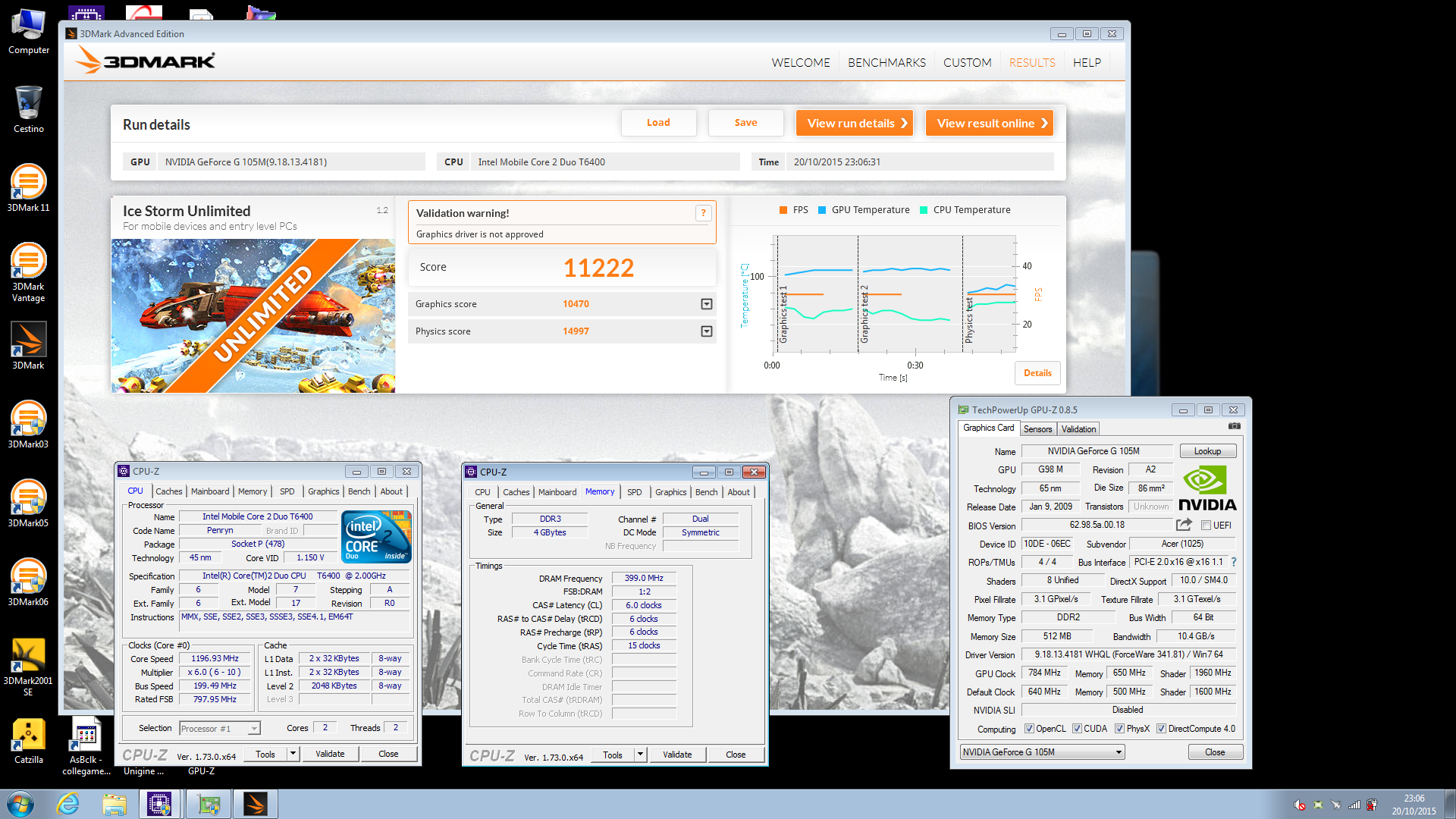This screenshot has width=1456, height=819.
Task: Open the HELP section in 3DMark
Action: coord(1087,63)
